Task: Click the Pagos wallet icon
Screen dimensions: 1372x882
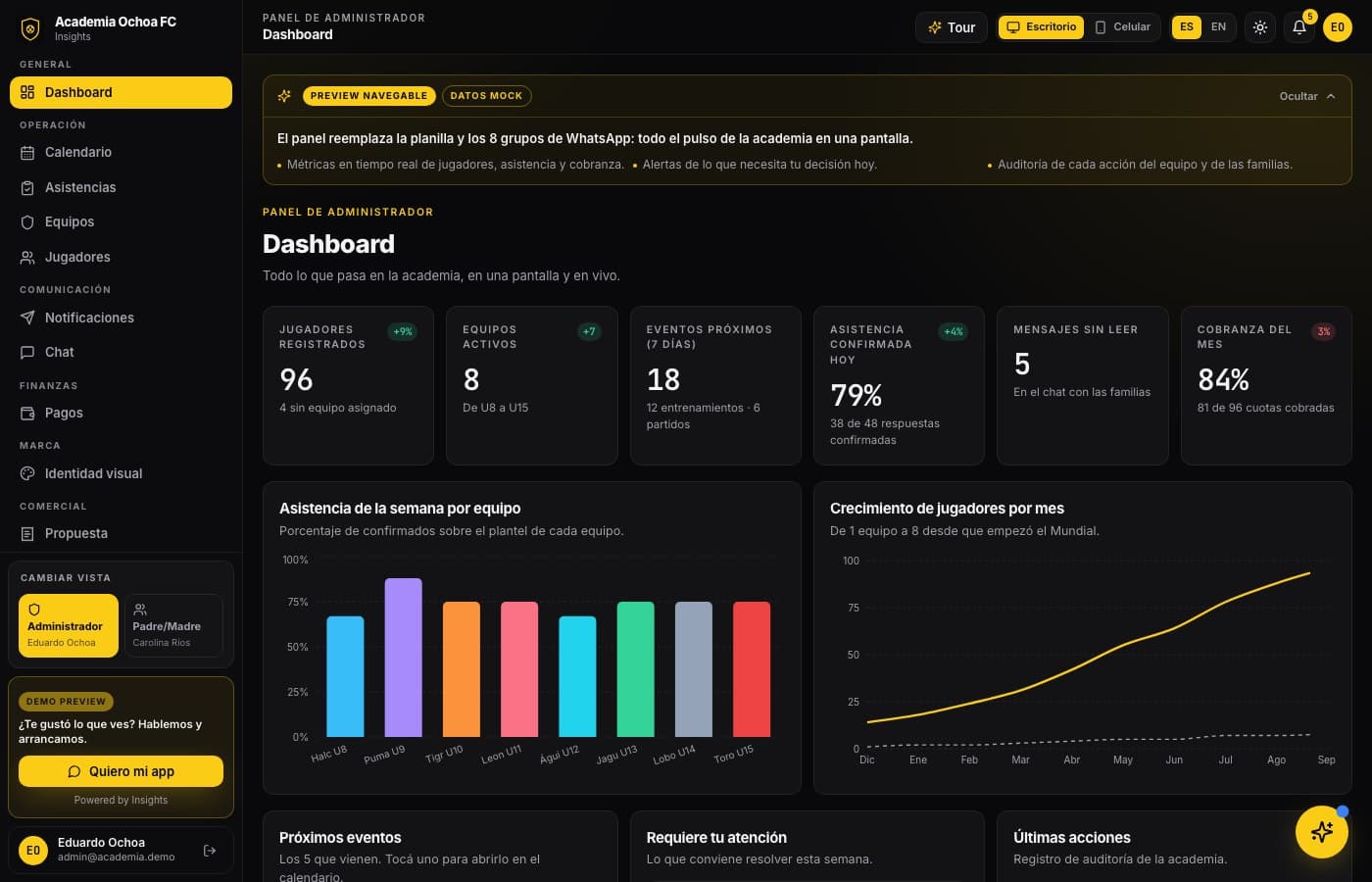Action: [27, 414]
